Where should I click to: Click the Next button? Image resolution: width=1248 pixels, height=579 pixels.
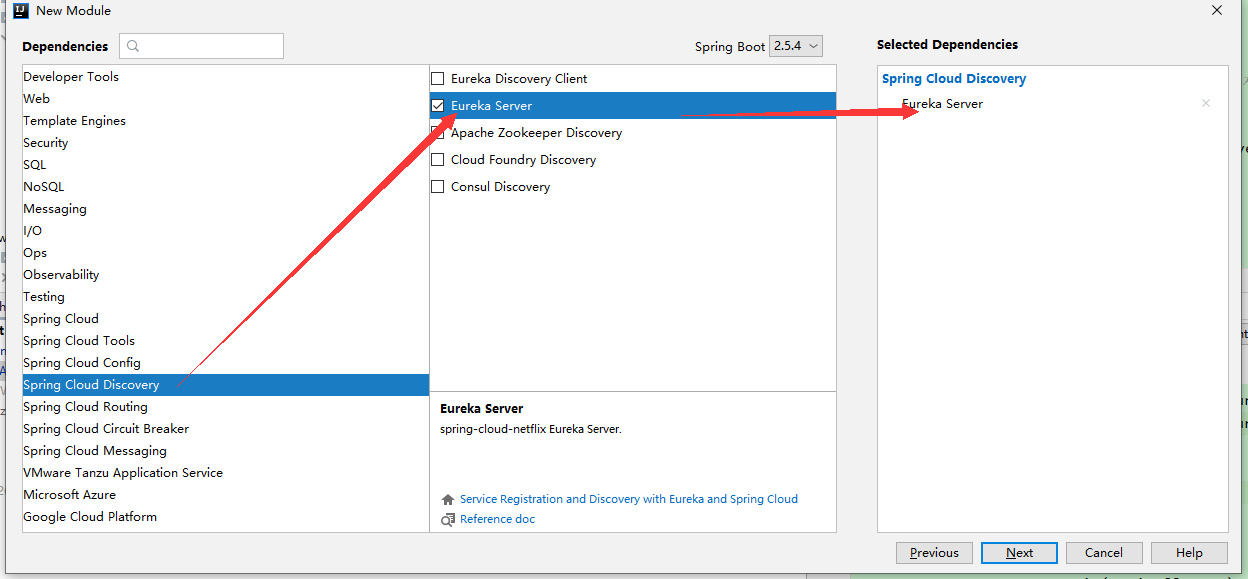tap(1019, 553)
